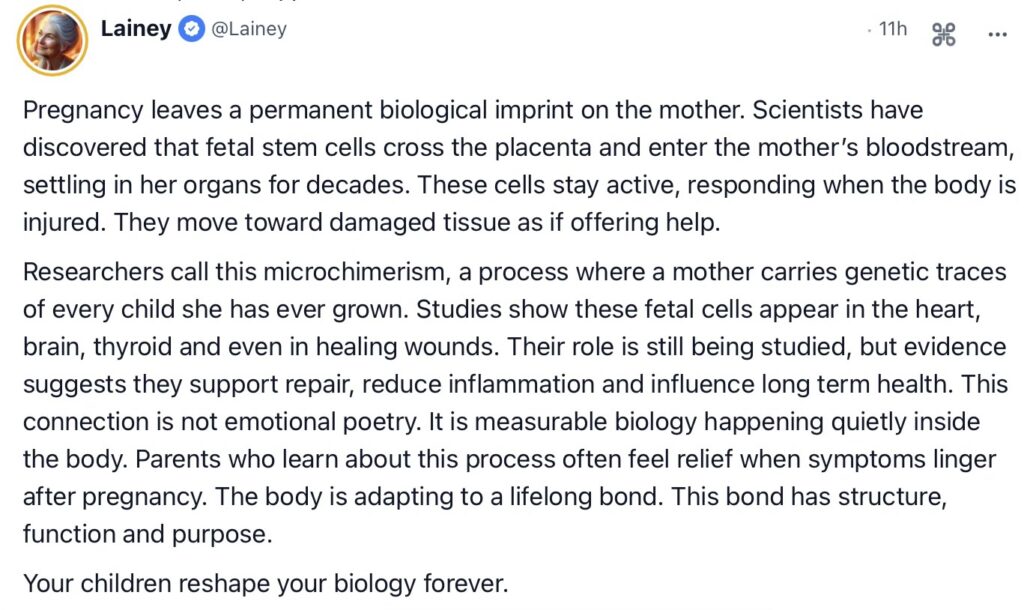Click the 11h post timestamp

tap(892, 30)
